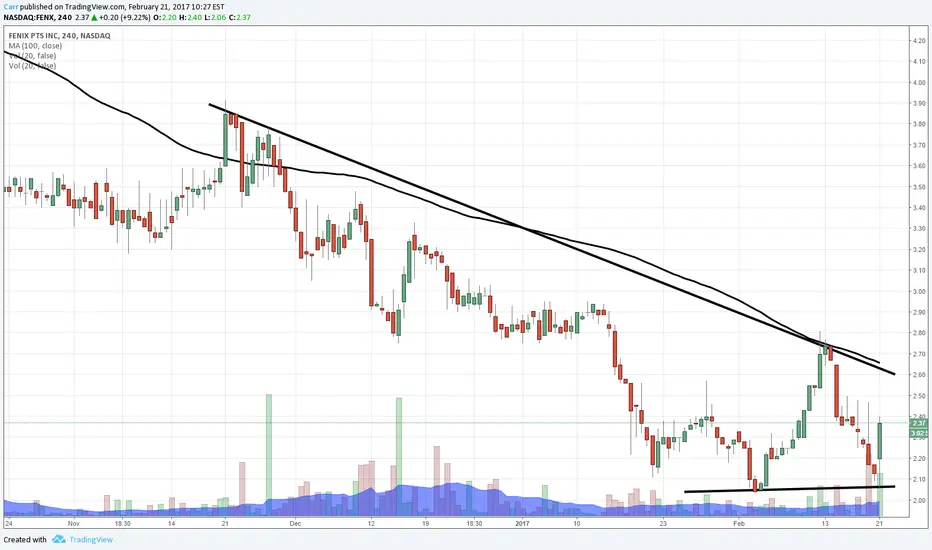
Task: Click the green up-arrow change indicator
Action: pos(95,17)
